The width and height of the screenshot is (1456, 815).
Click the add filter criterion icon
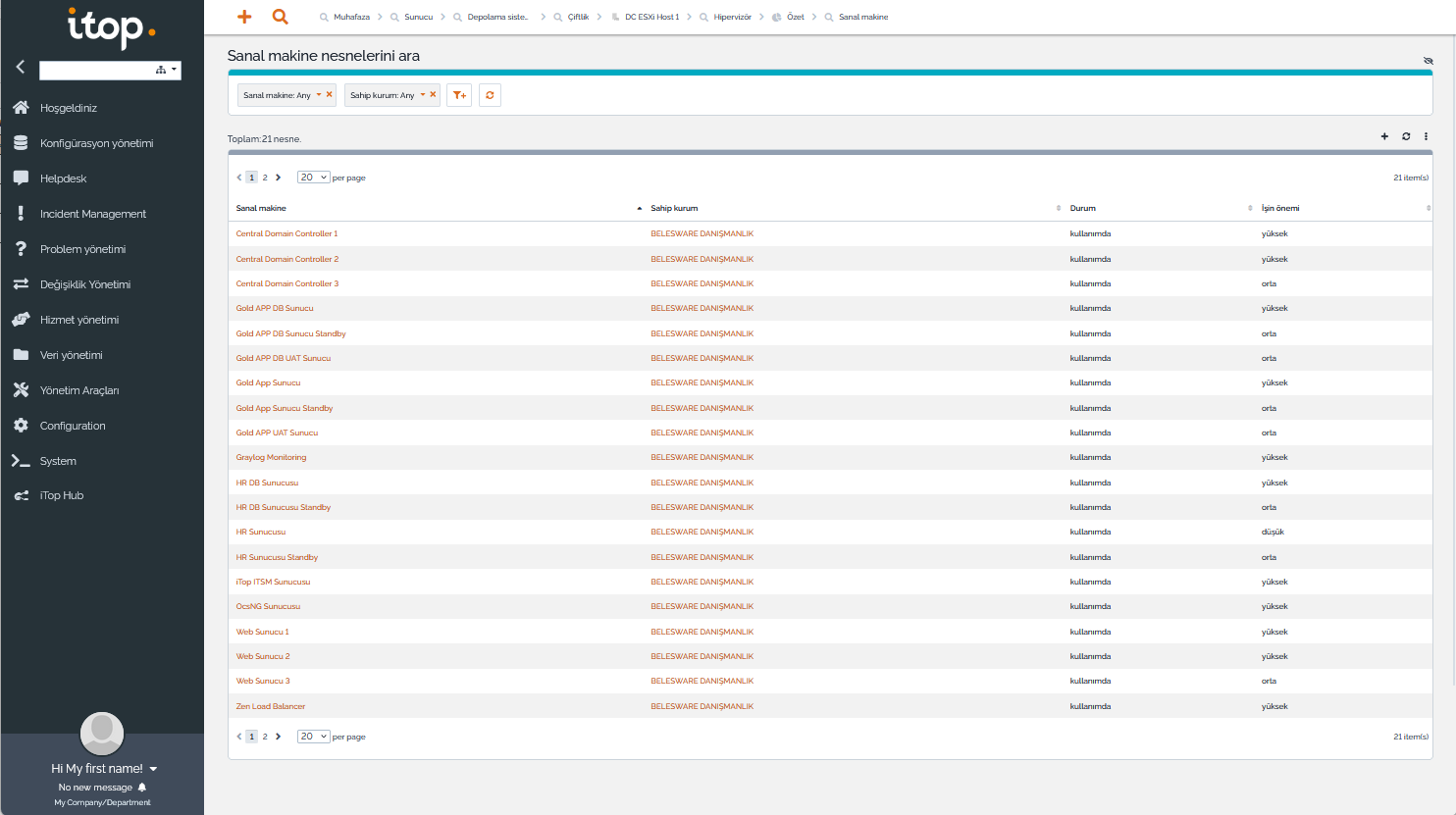[459, 95]
